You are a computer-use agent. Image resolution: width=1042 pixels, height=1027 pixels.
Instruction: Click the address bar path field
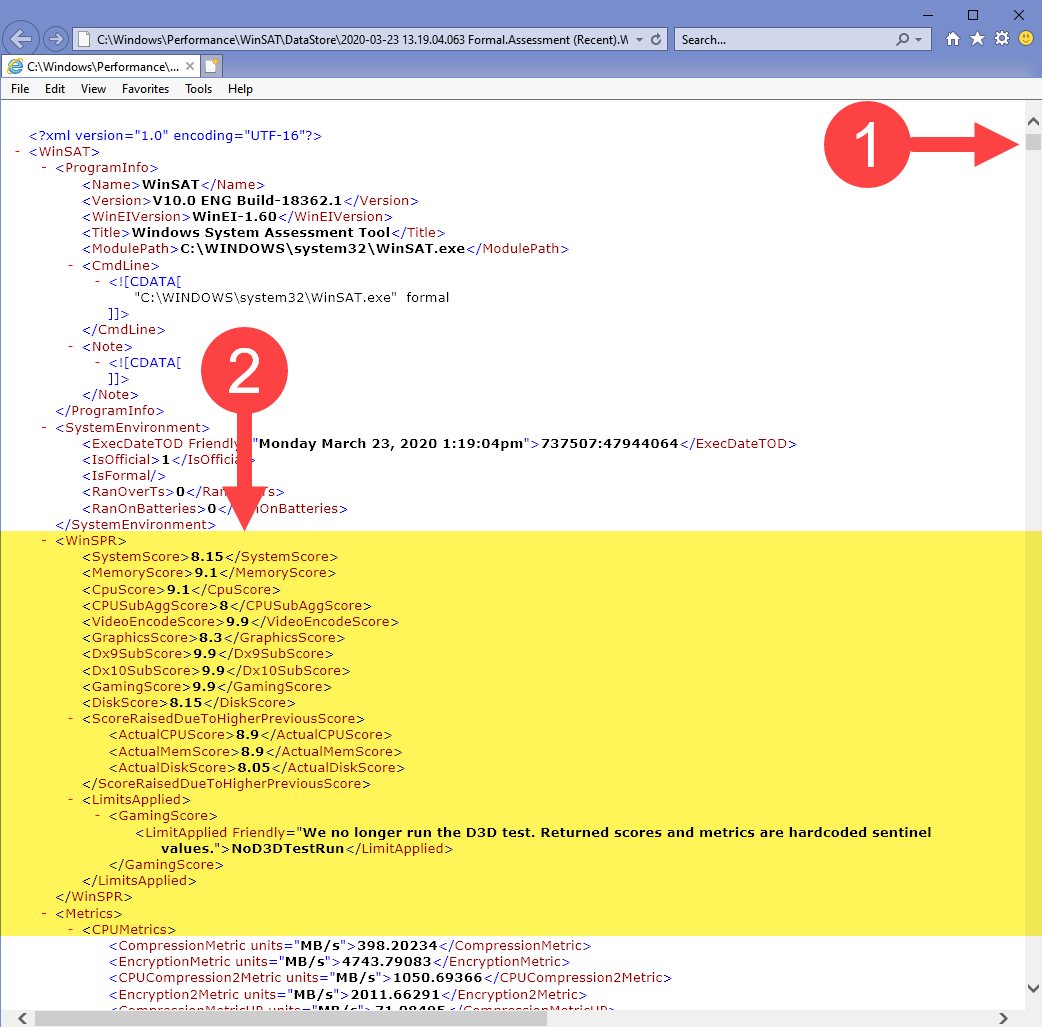362,40
